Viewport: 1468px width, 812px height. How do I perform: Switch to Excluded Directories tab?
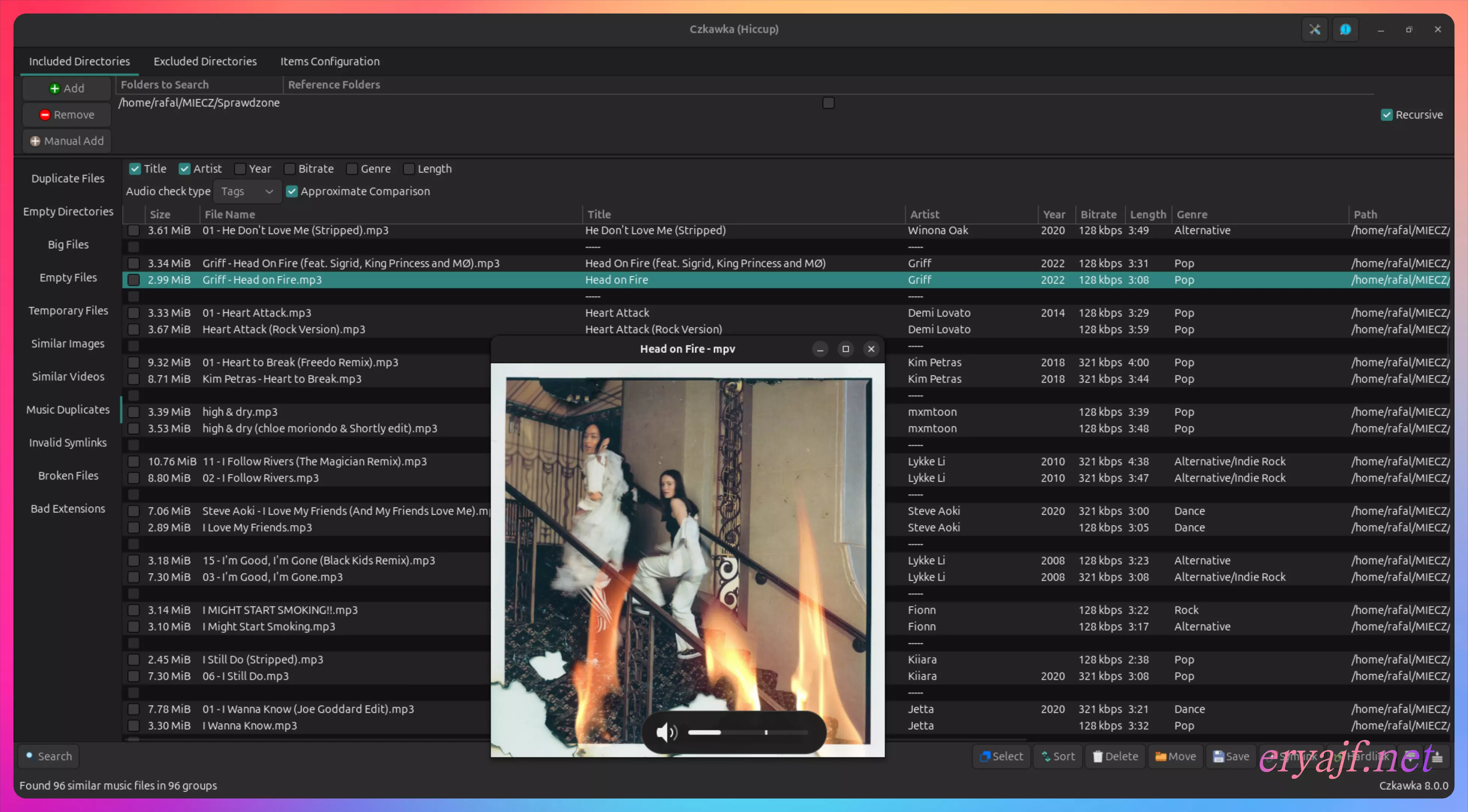click(x=205, y=62)
